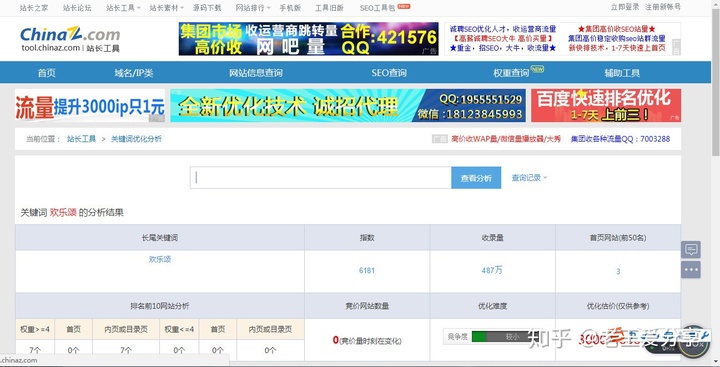Click 立即登录 link

click(625, 7)
